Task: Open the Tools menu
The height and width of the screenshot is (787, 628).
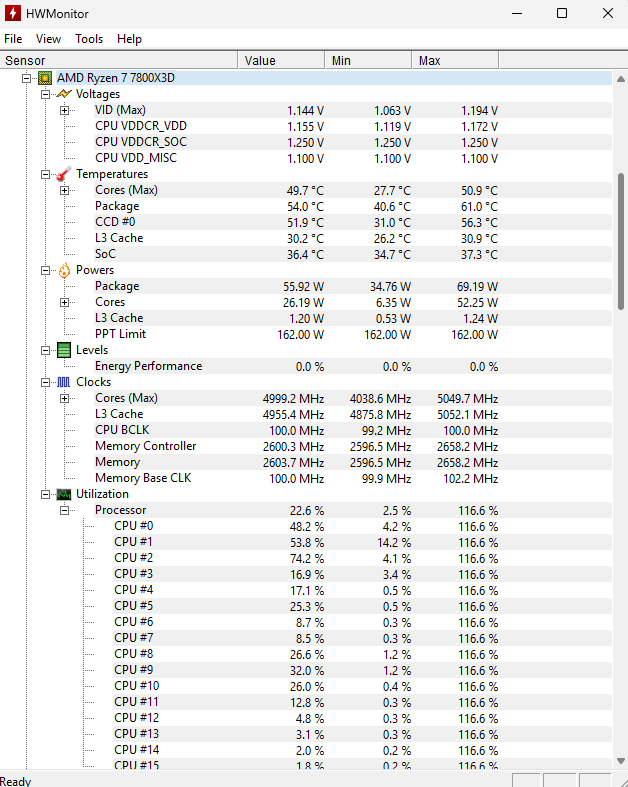Action: coord(89,39)
